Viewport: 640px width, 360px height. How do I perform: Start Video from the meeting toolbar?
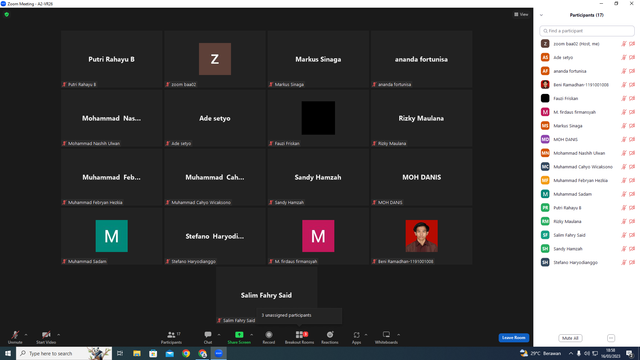pyautogui.click(x=46, y=337)
